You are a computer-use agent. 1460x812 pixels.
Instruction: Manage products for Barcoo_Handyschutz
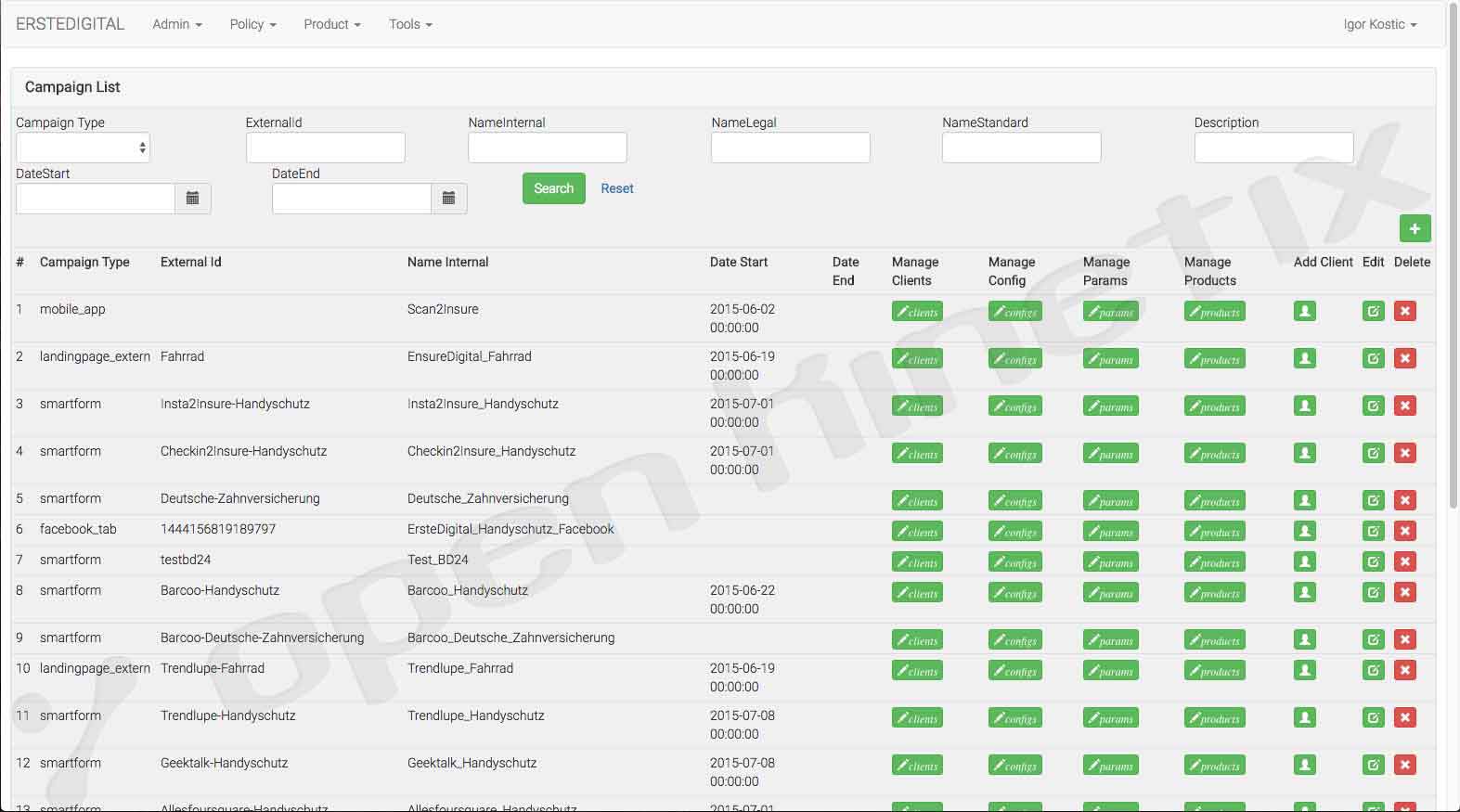[x=1215, y=593]
